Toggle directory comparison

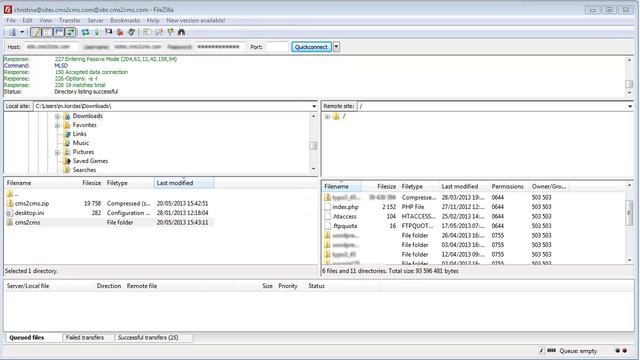pos(159,32)
